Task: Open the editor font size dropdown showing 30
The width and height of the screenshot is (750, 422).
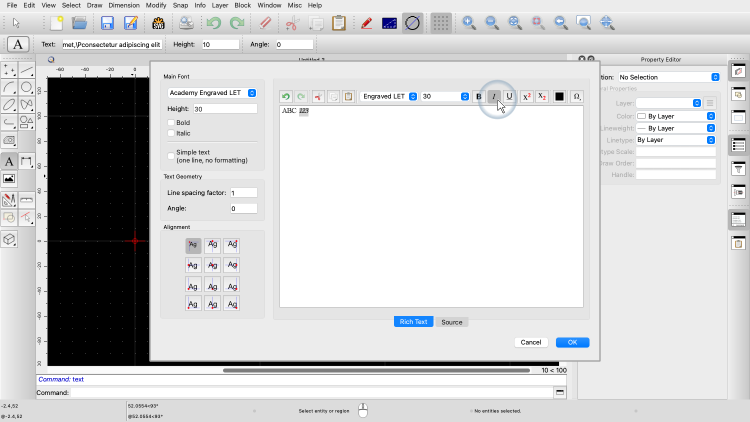Action: coord(444,97)
